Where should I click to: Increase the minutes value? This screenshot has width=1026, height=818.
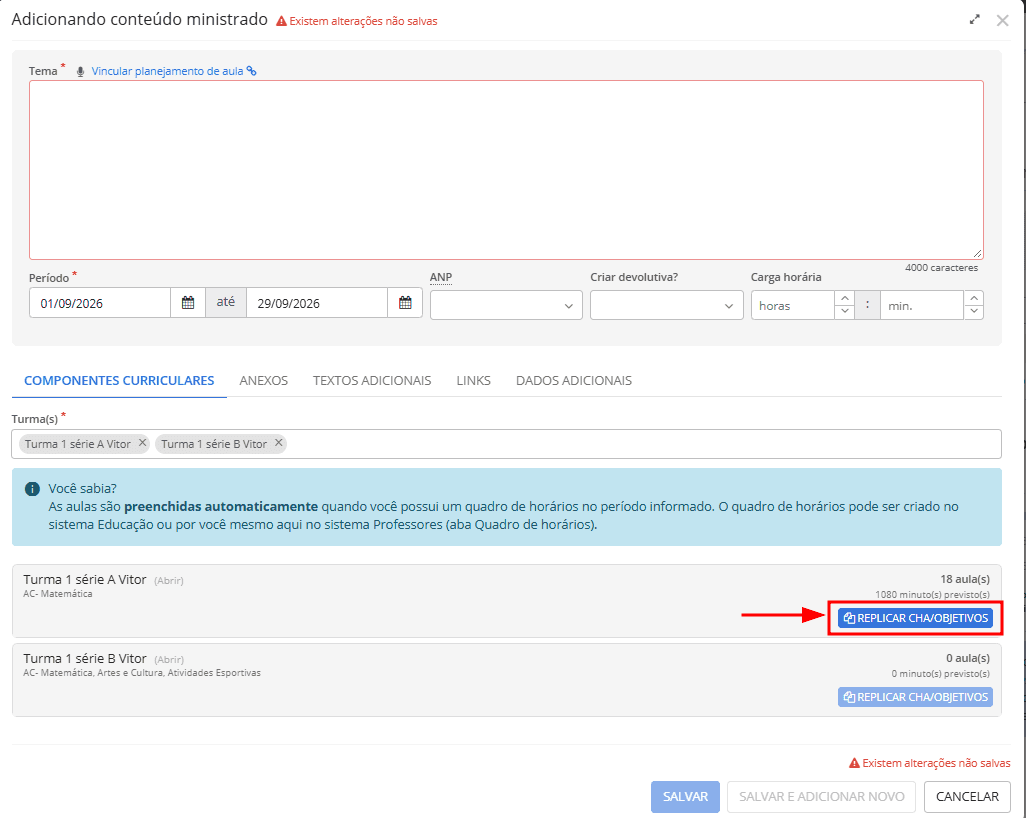pyautogui.click(x=974, y=298)
